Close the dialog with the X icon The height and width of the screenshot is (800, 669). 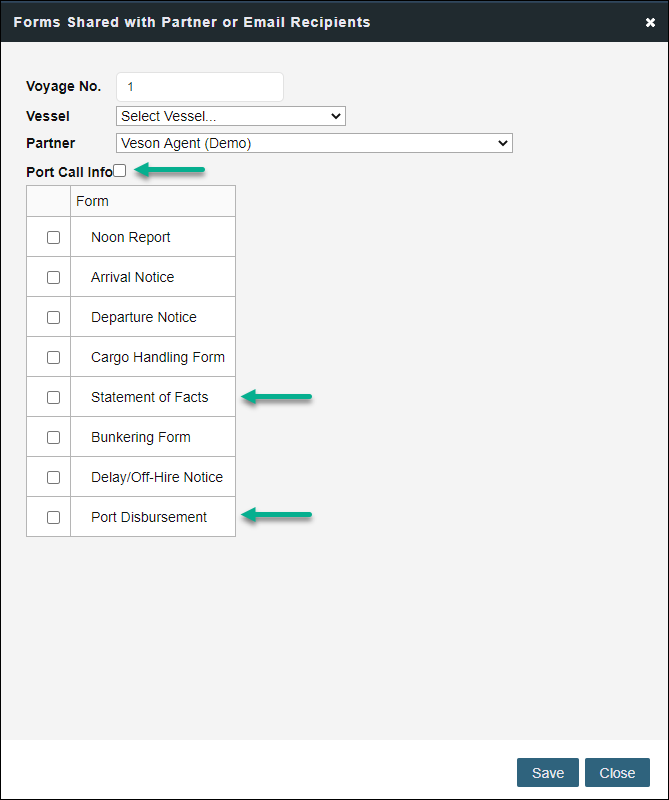tap(650, 22)
